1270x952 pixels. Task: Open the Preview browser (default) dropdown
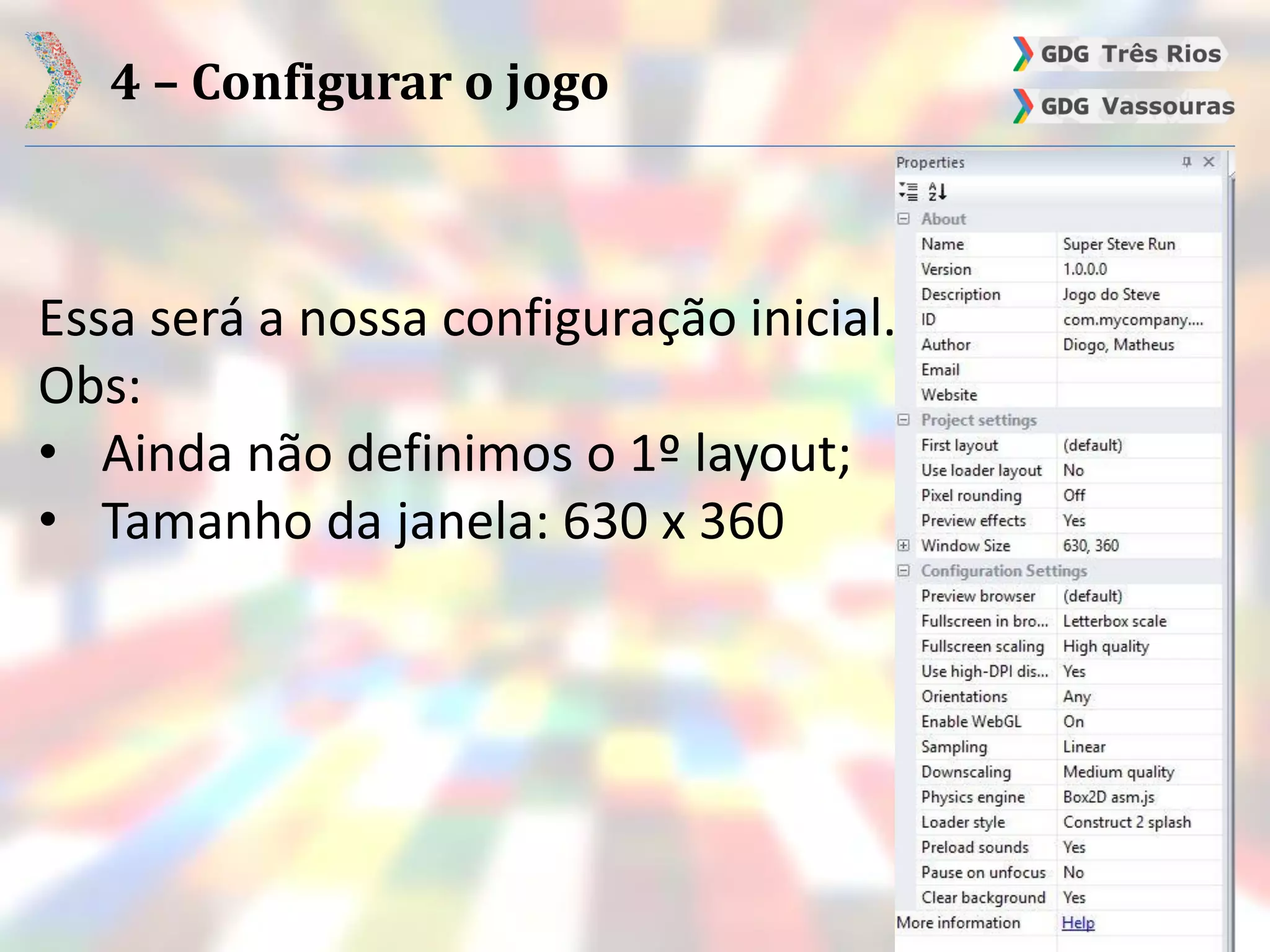click(1139, 596)
